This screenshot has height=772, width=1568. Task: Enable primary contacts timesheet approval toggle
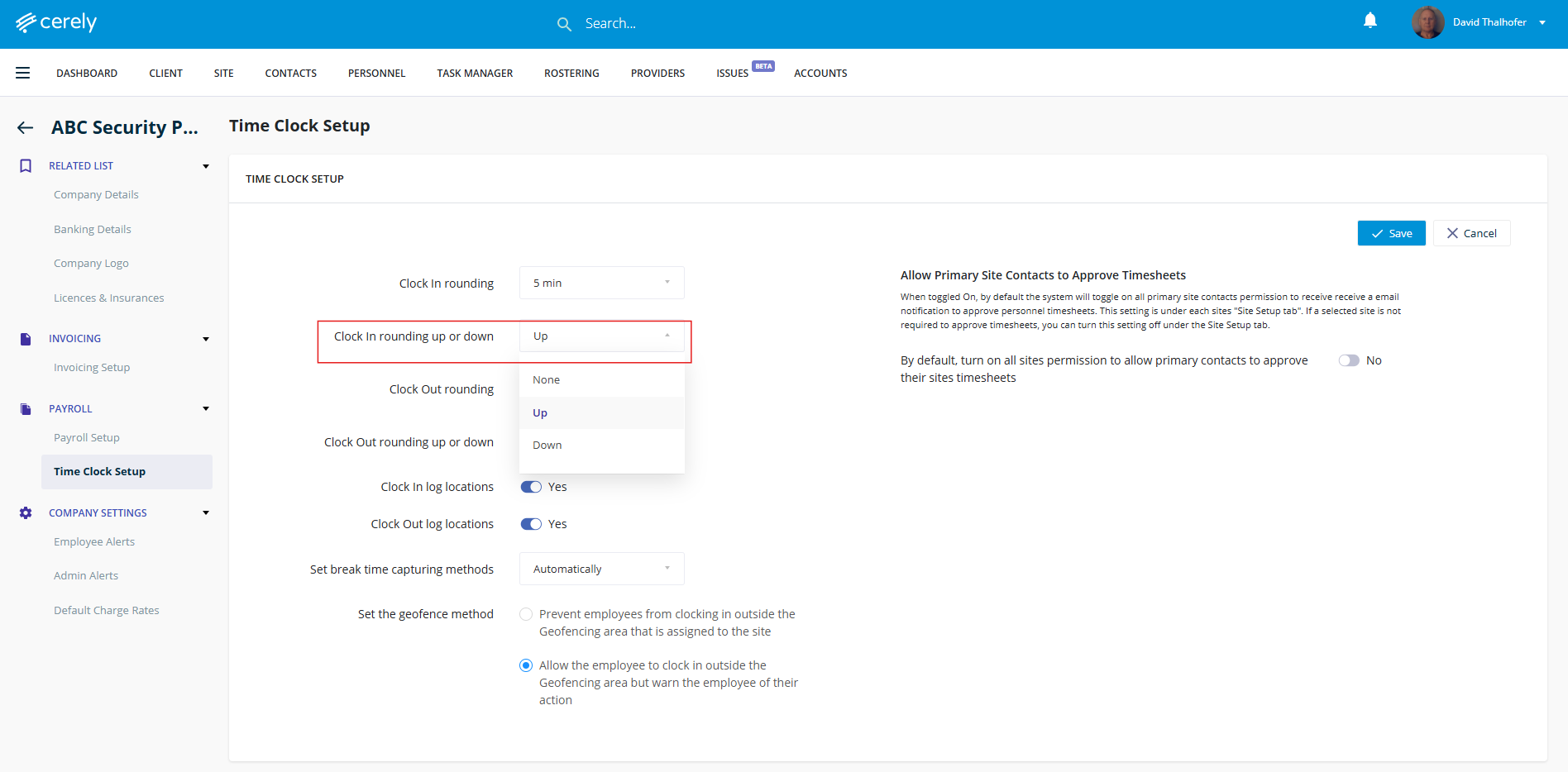click(1349, 360)
